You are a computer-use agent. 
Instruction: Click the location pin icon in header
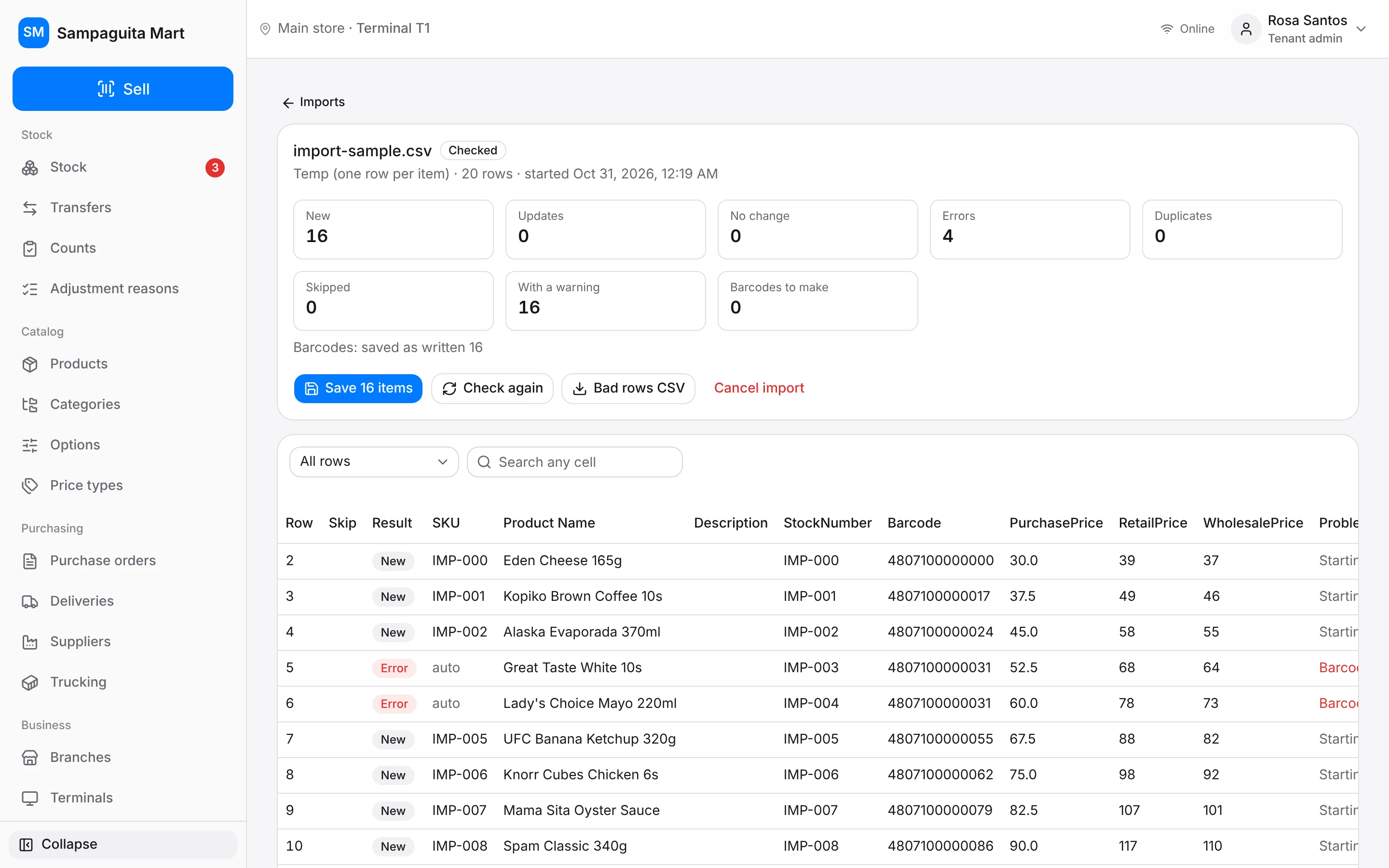point(265,29)
